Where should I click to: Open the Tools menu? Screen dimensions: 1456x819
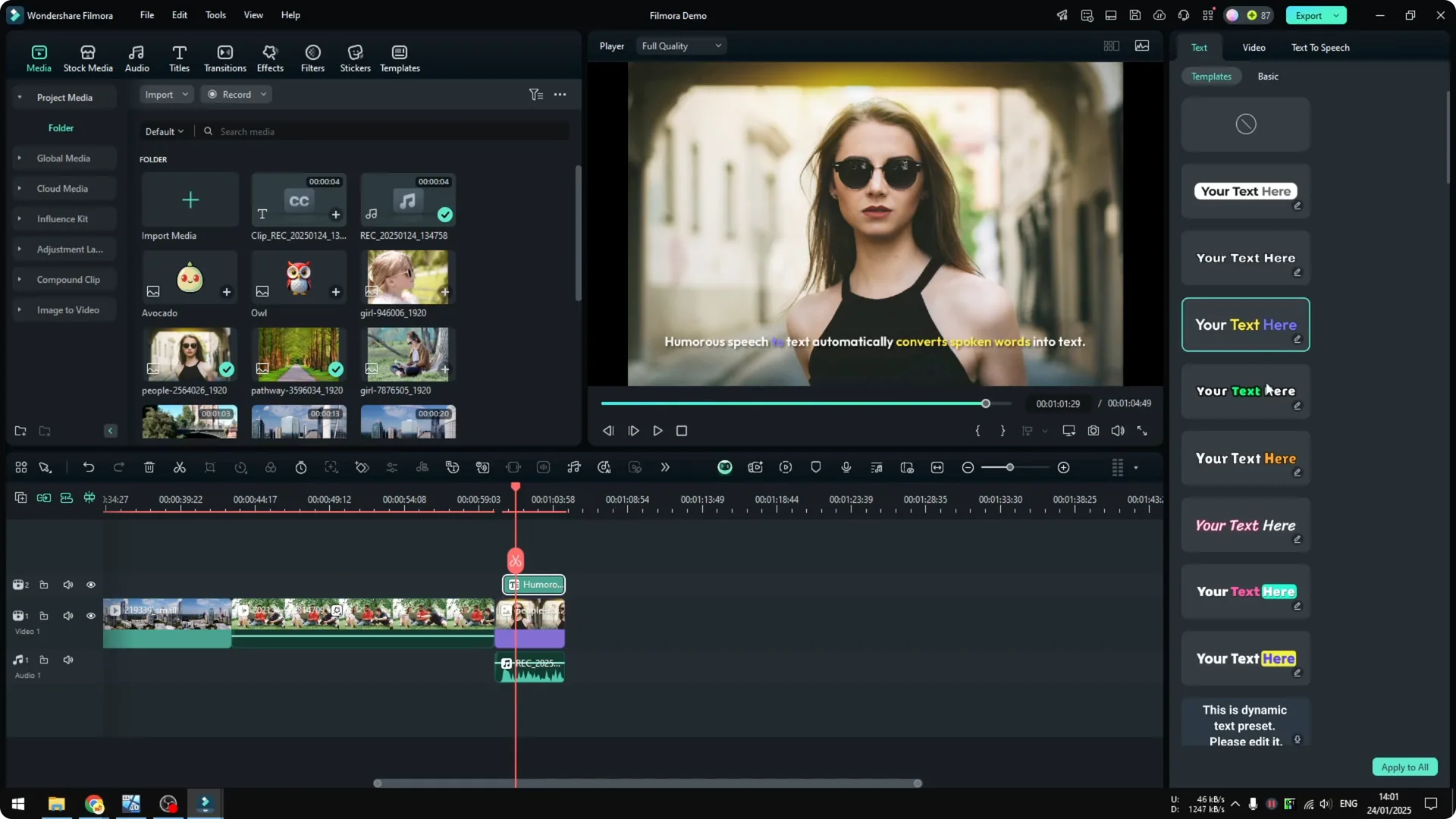[215, 15]
